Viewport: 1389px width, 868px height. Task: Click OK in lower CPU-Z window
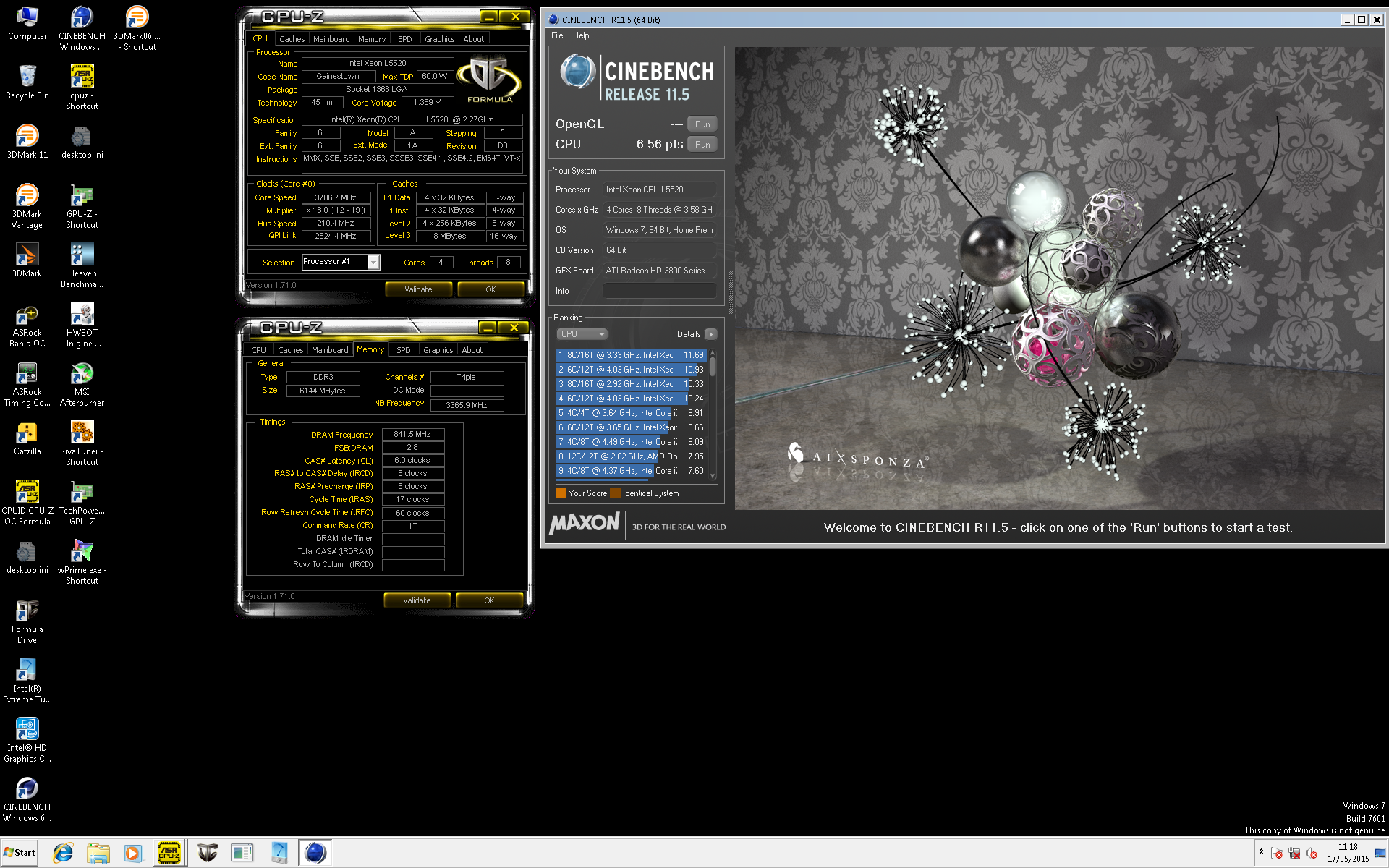point(490,600)
